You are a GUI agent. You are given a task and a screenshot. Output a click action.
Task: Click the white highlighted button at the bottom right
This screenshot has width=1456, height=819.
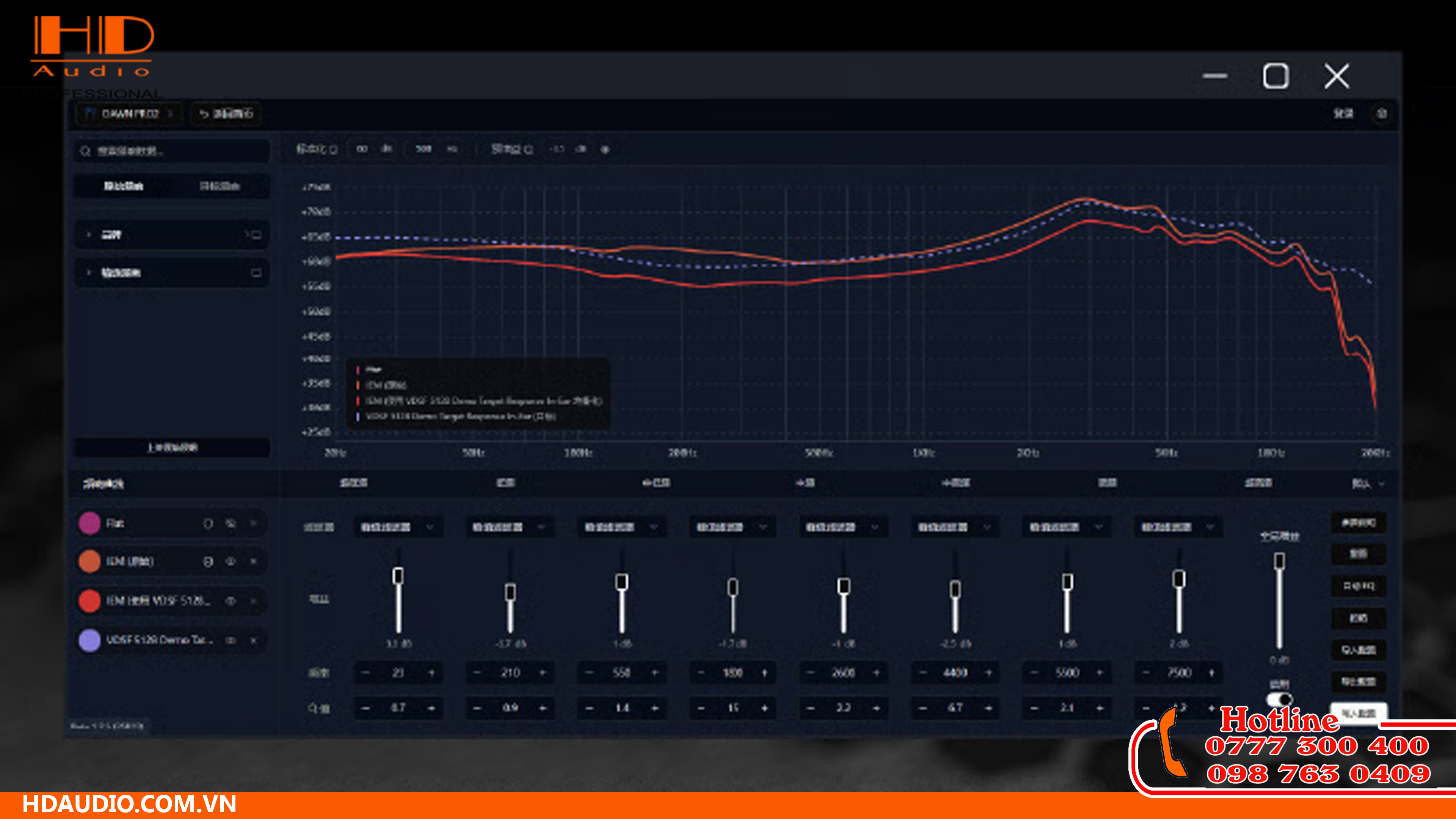coord(1358,713)
